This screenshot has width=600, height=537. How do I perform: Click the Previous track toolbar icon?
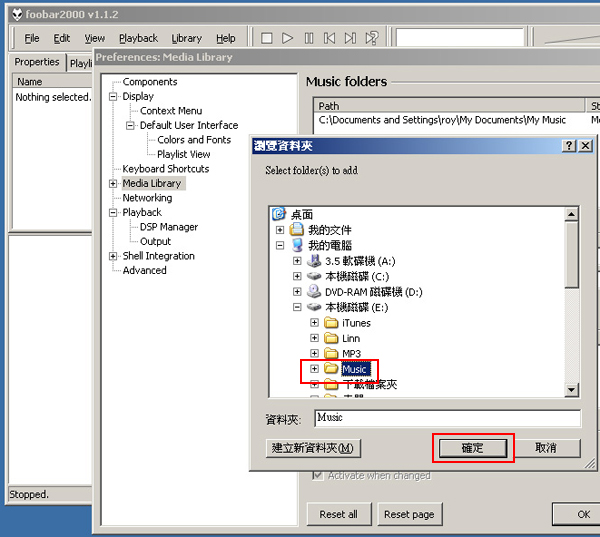point(329,38)
